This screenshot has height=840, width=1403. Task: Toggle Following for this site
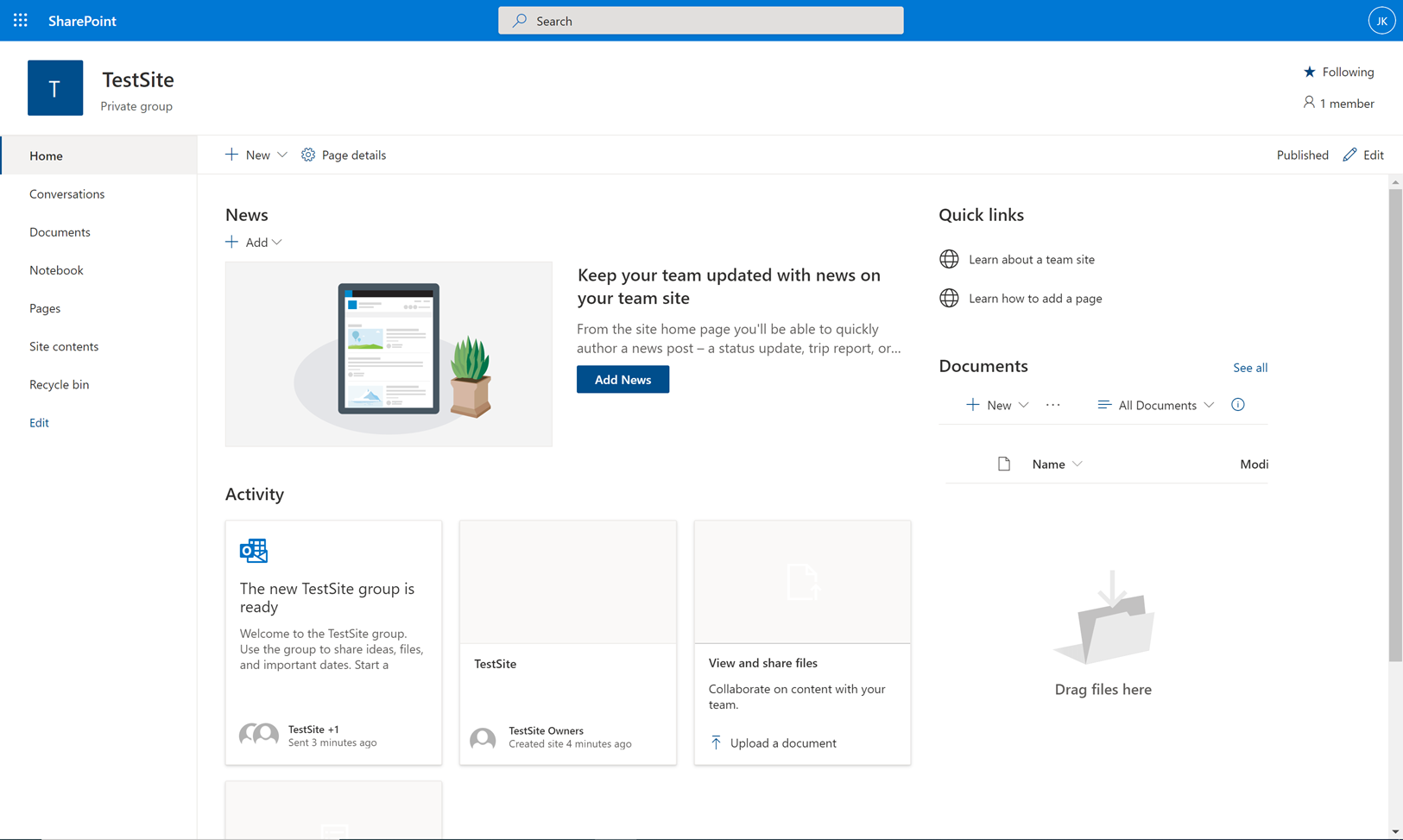[1338, 72]
